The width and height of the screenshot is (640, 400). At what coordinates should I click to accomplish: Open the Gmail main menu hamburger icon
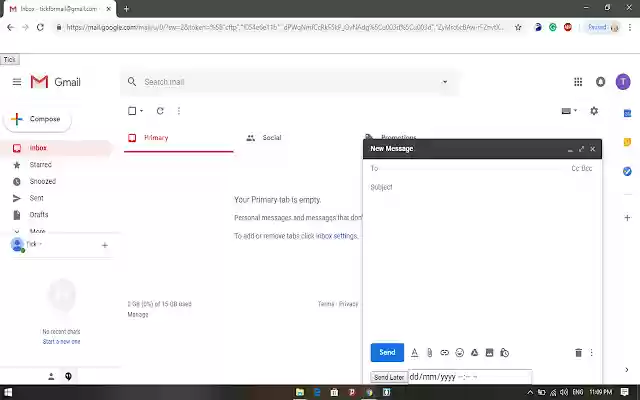(x=17, y=82)
